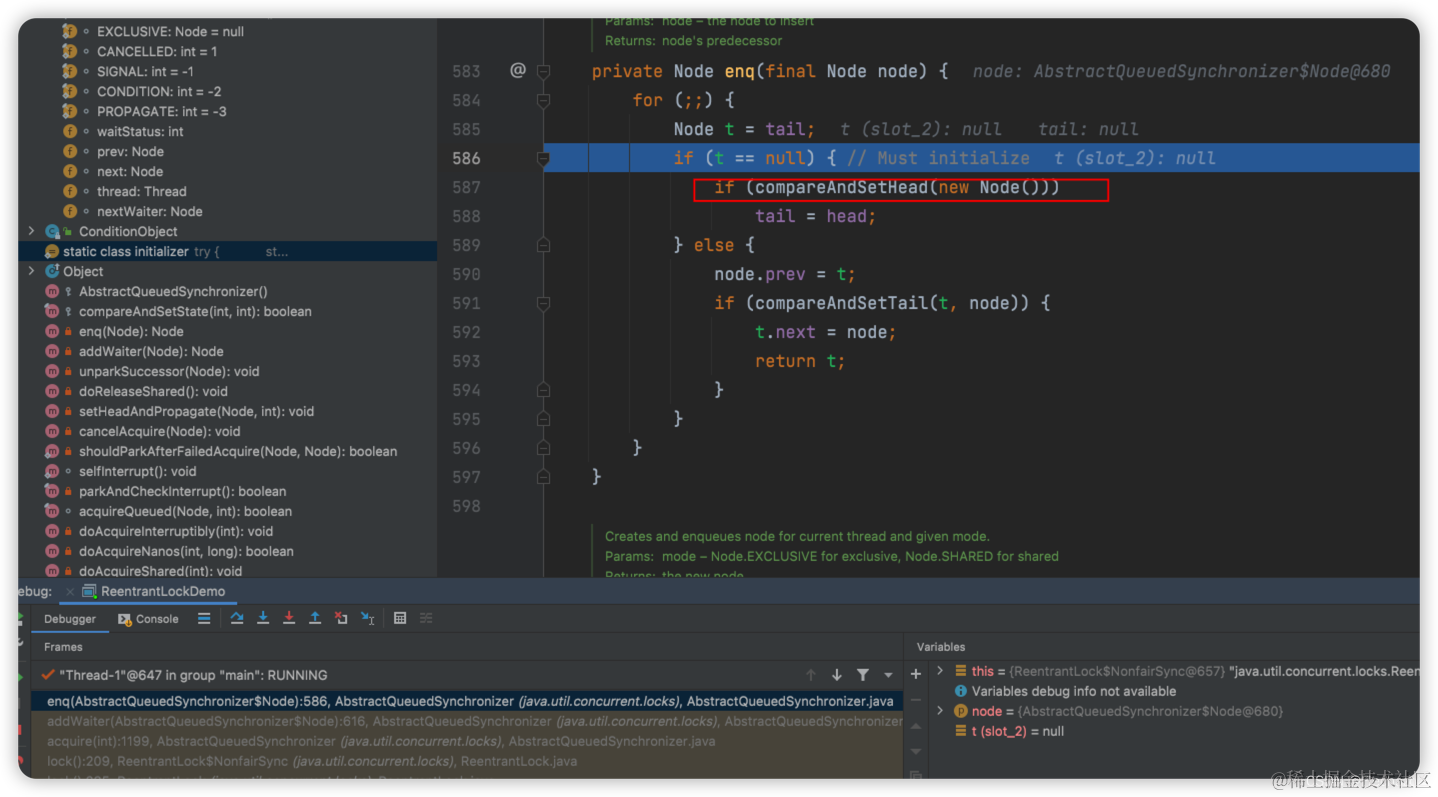Click the red Force Step Into icon
The height and width of the screenshot is (797, 1438).
pyautogui.click(x=289, y=619)
